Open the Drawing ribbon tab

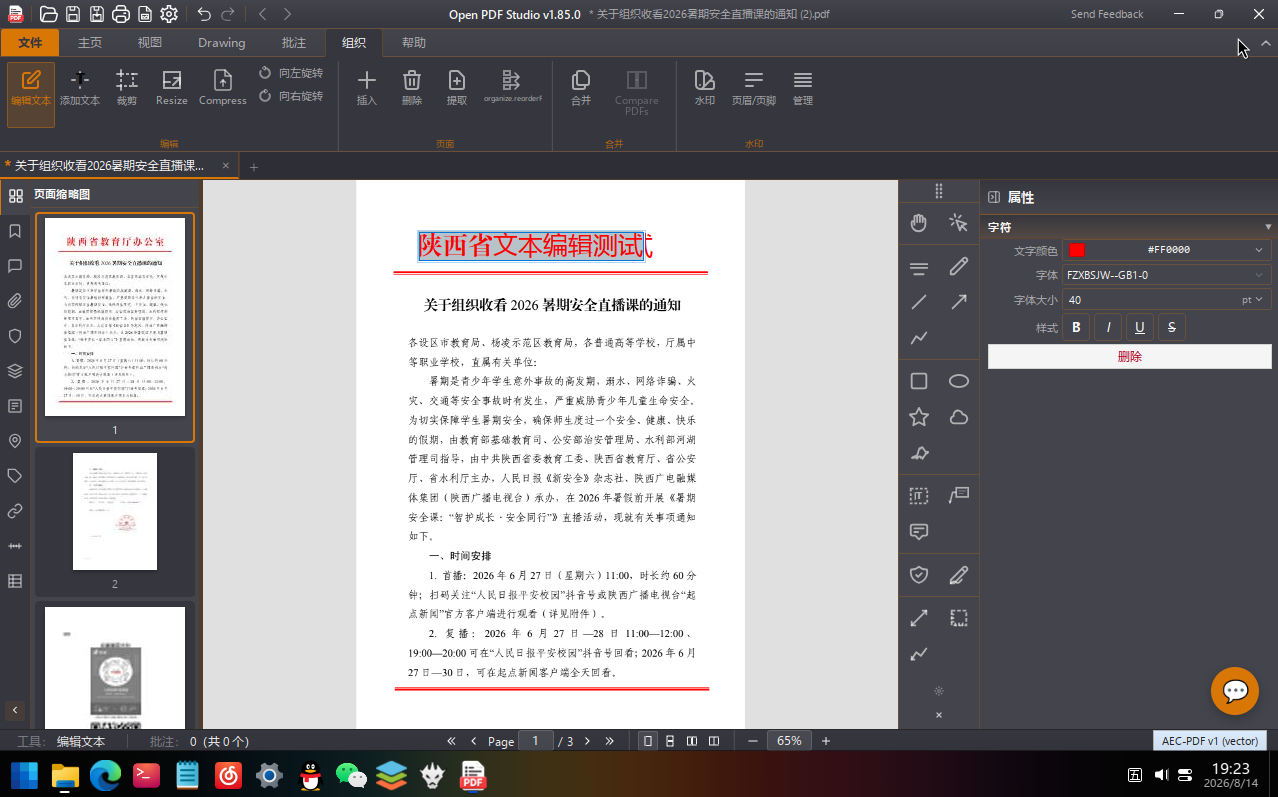(222, 43)
